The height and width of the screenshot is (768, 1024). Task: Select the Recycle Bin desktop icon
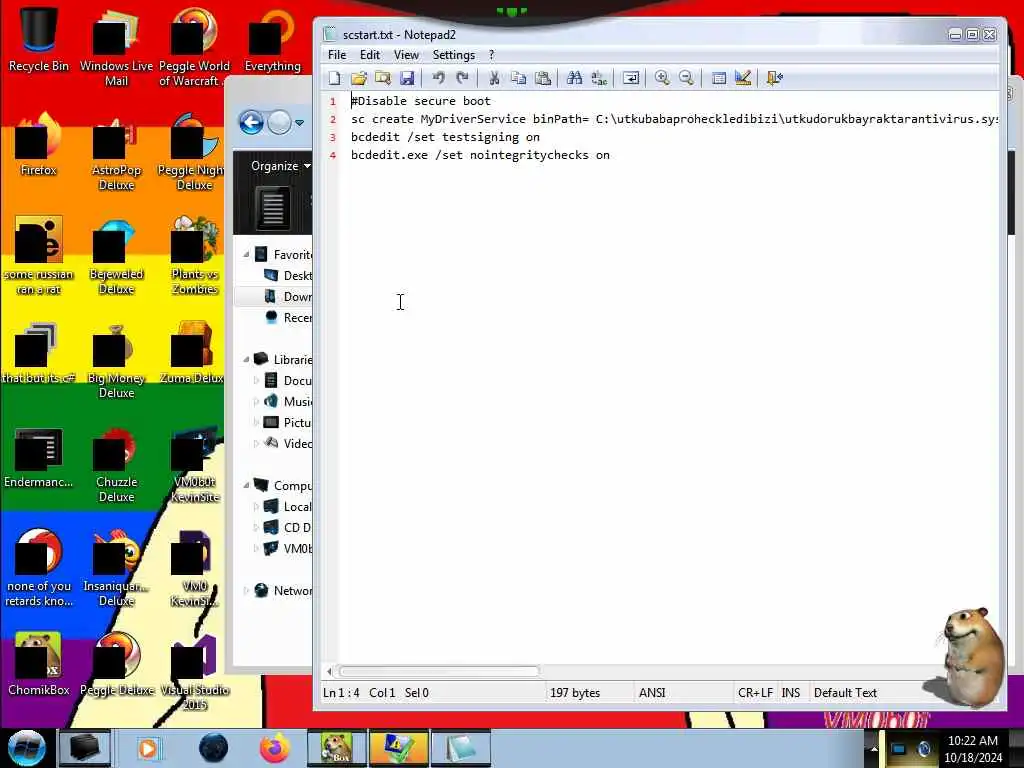39,39
